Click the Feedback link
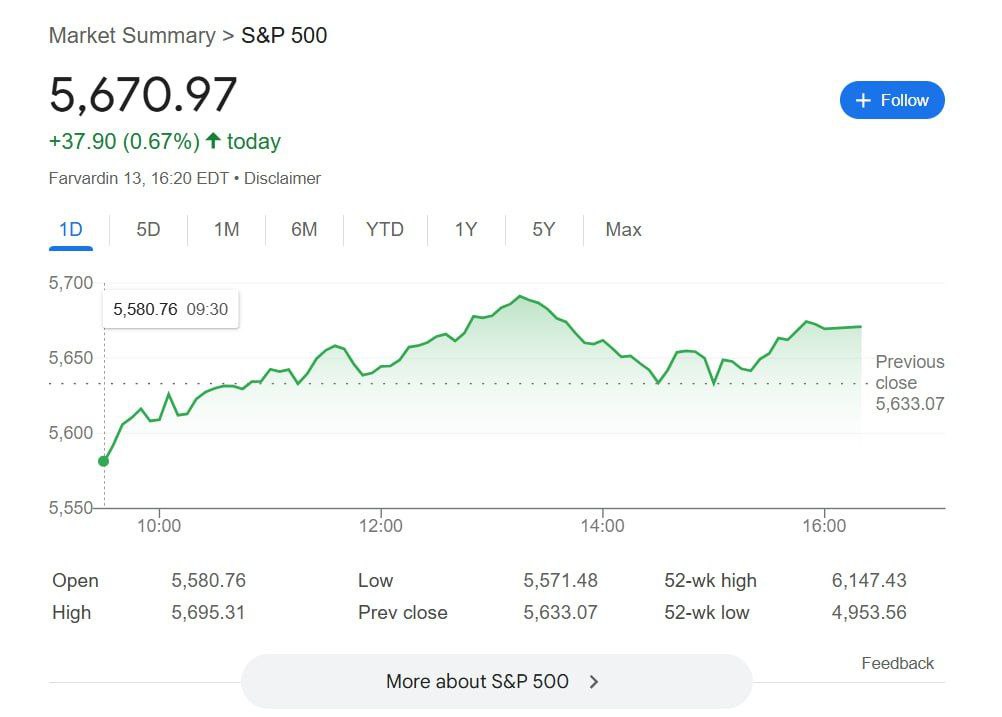The height and width of the screenshot is (717, 1002). tap(897, 663)
